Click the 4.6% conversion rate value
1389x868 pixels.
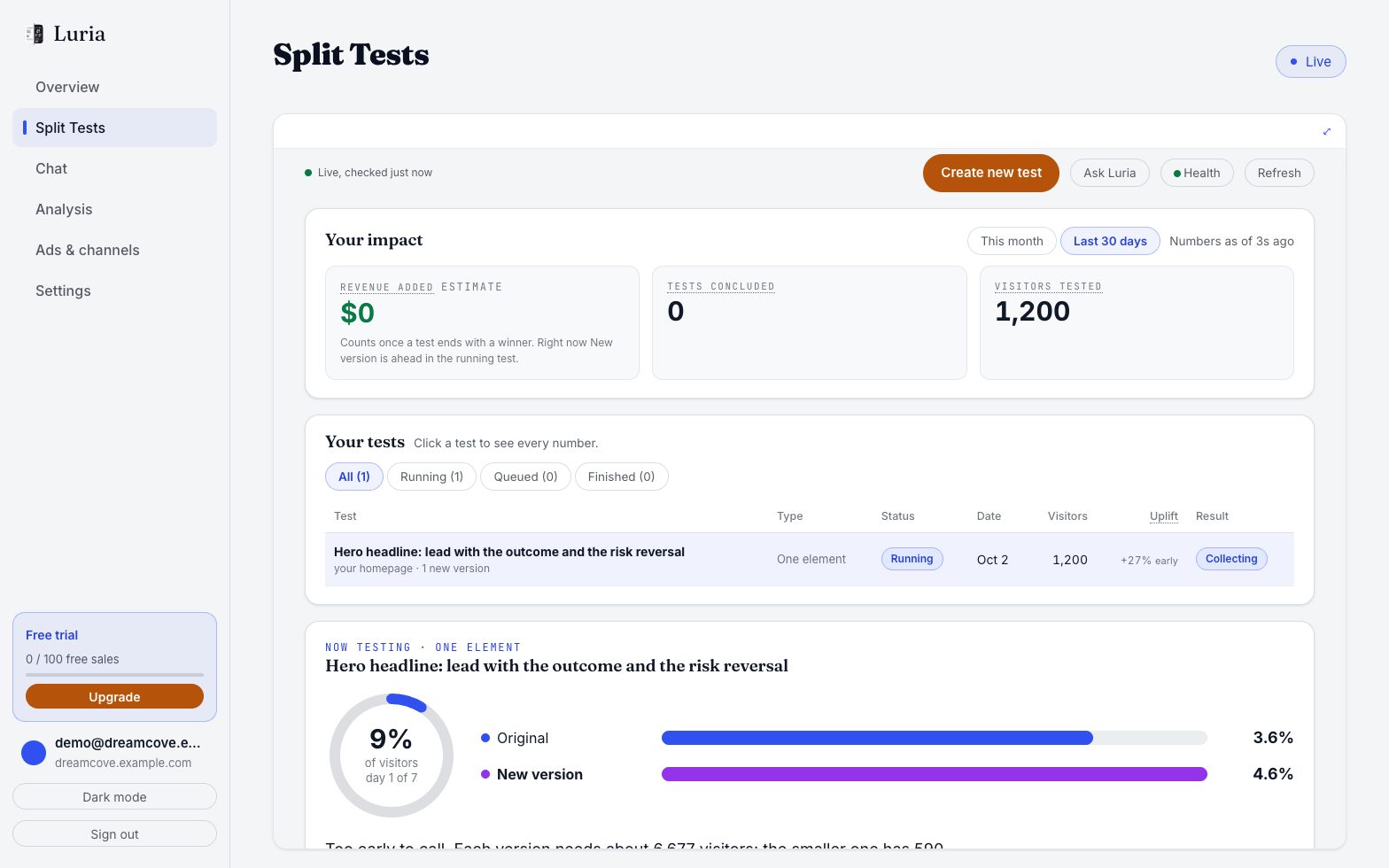[x=1273, y=774]
